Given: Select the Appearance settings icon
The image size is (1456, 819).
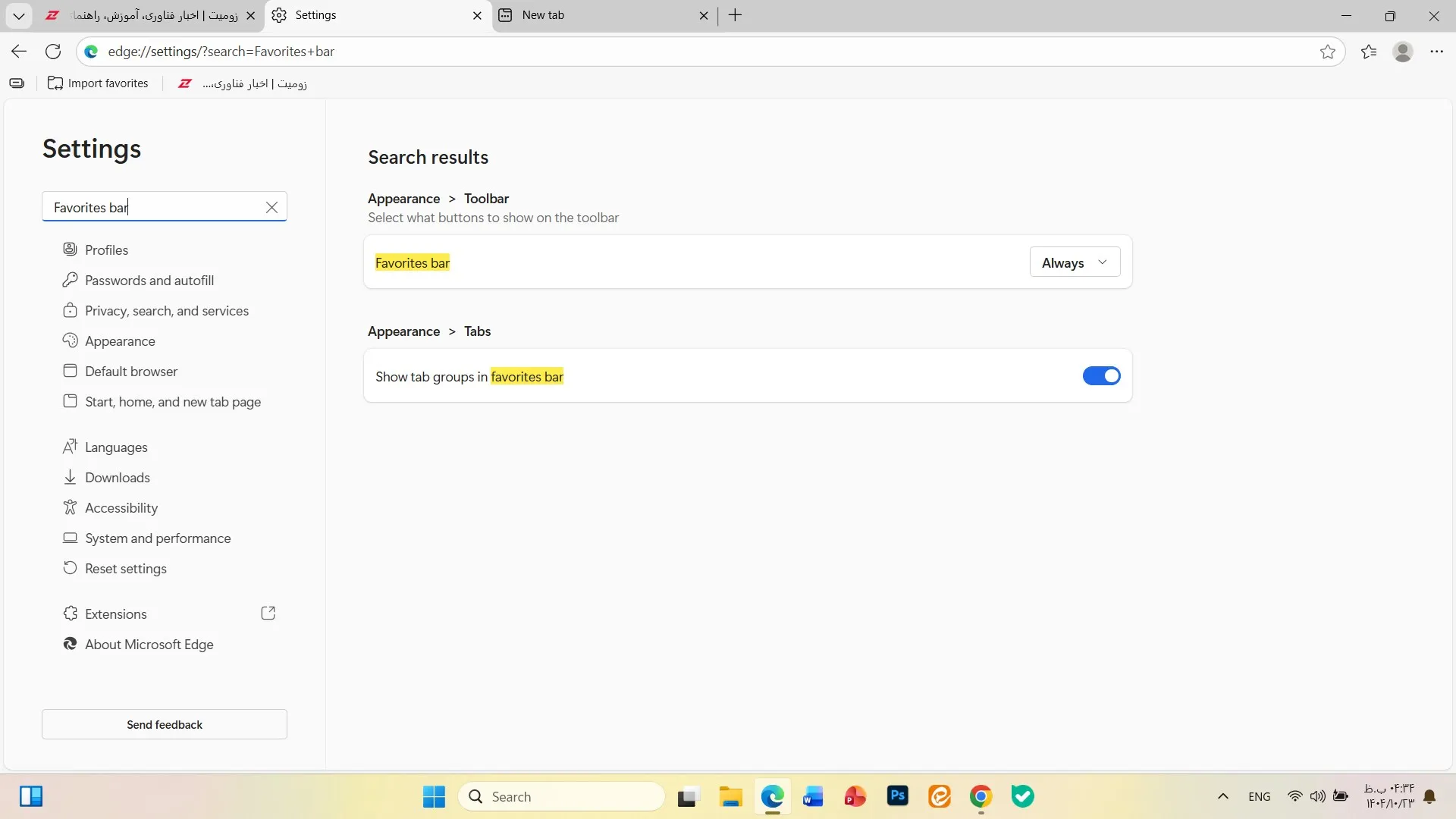Looking at the screenshot, I should point(70,340).
